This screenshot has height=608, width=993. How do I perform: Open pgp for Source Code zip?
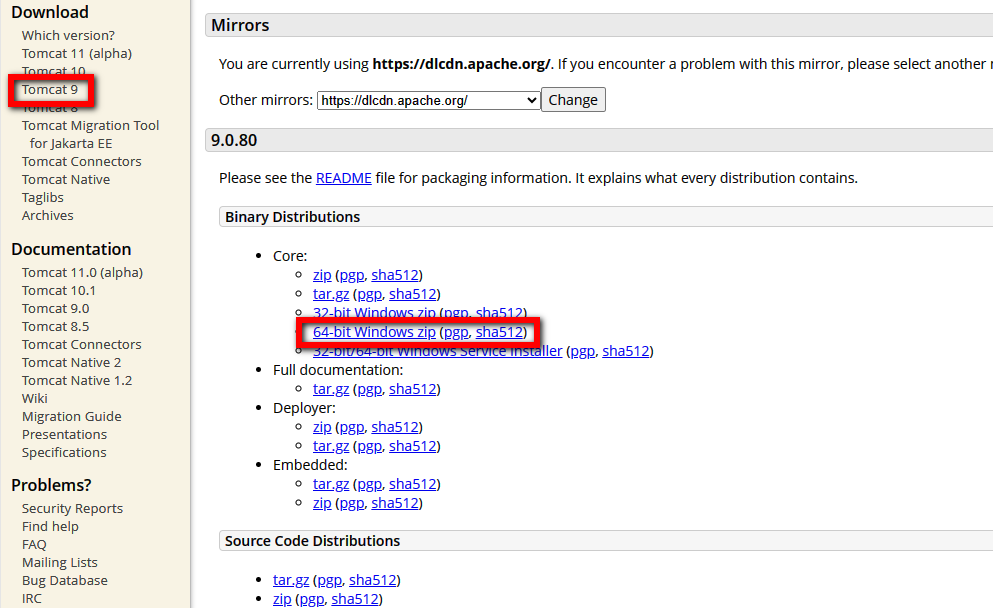(x=312, y=598)
